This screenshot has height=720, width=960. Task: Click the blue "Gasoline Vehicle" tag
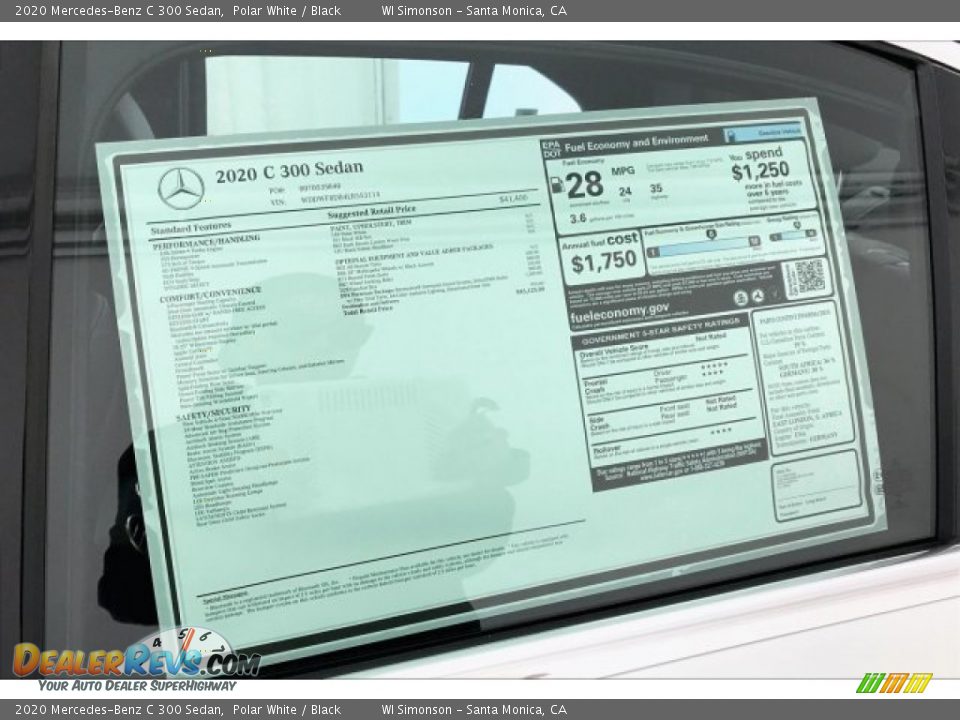click(x=763, y=133)
